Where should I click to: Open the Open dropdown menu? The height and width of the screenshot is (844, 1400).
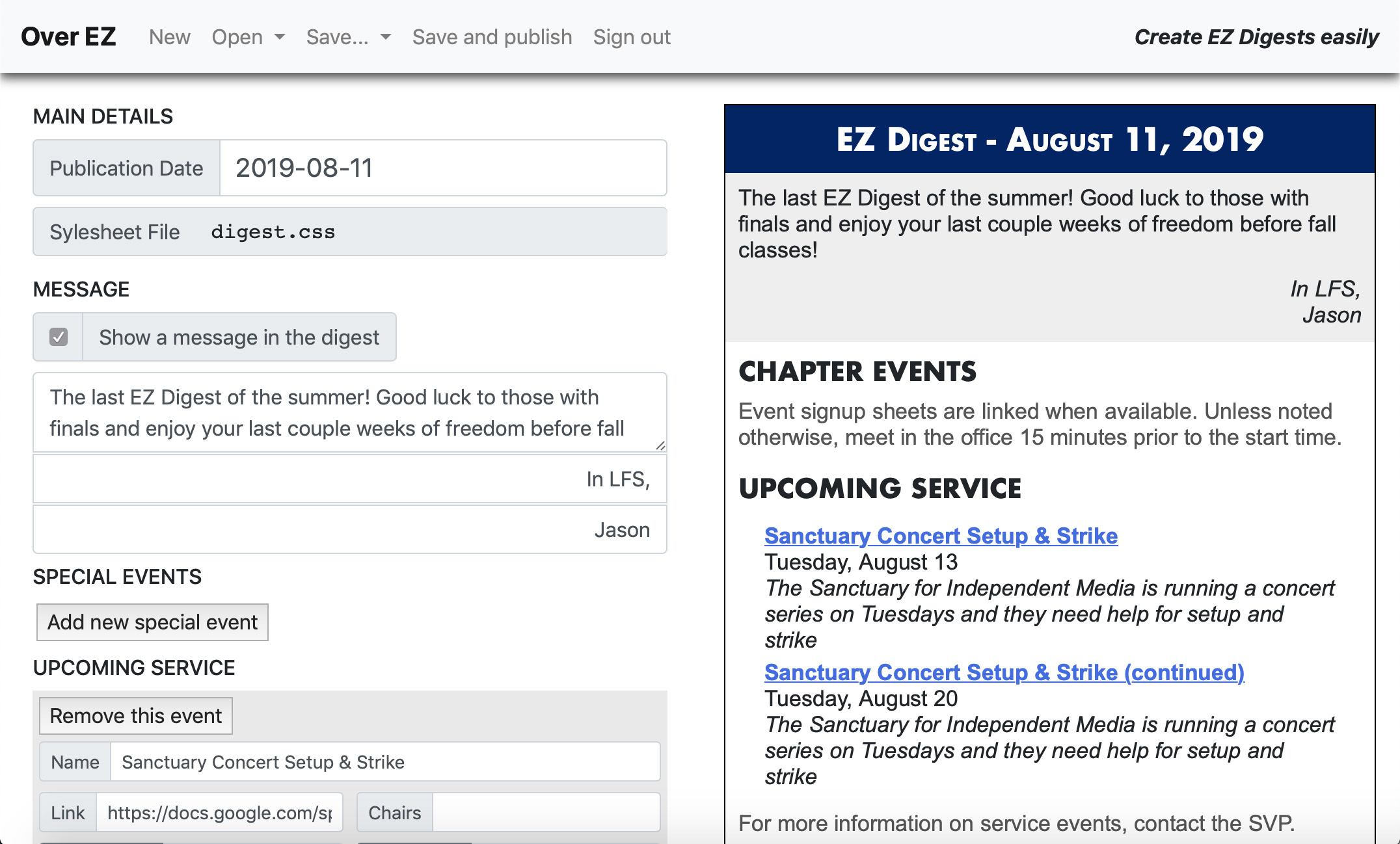248,37
